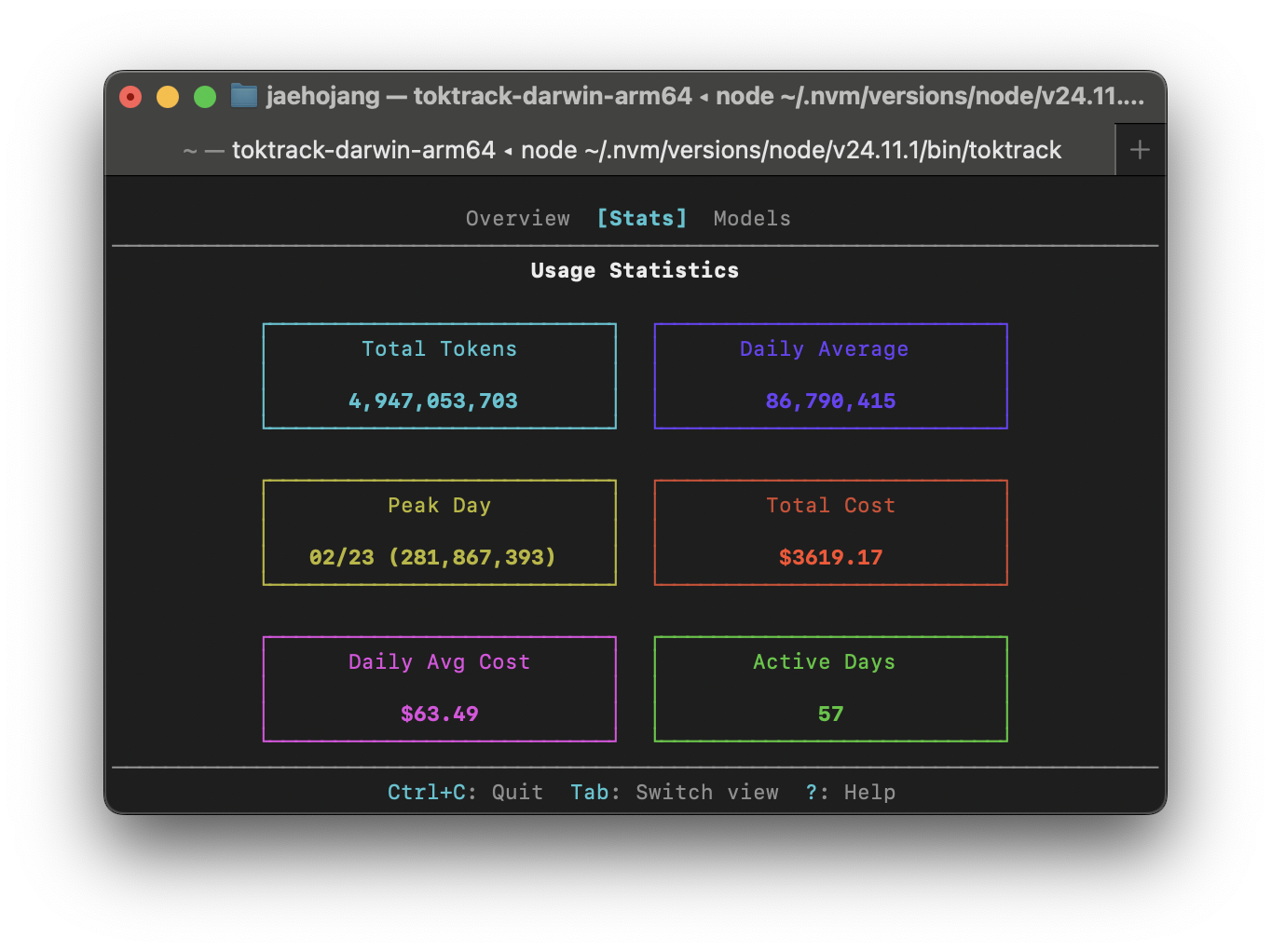
Task: Open the Stats tab
Action: pyautogui.click(x=641, y=218)
